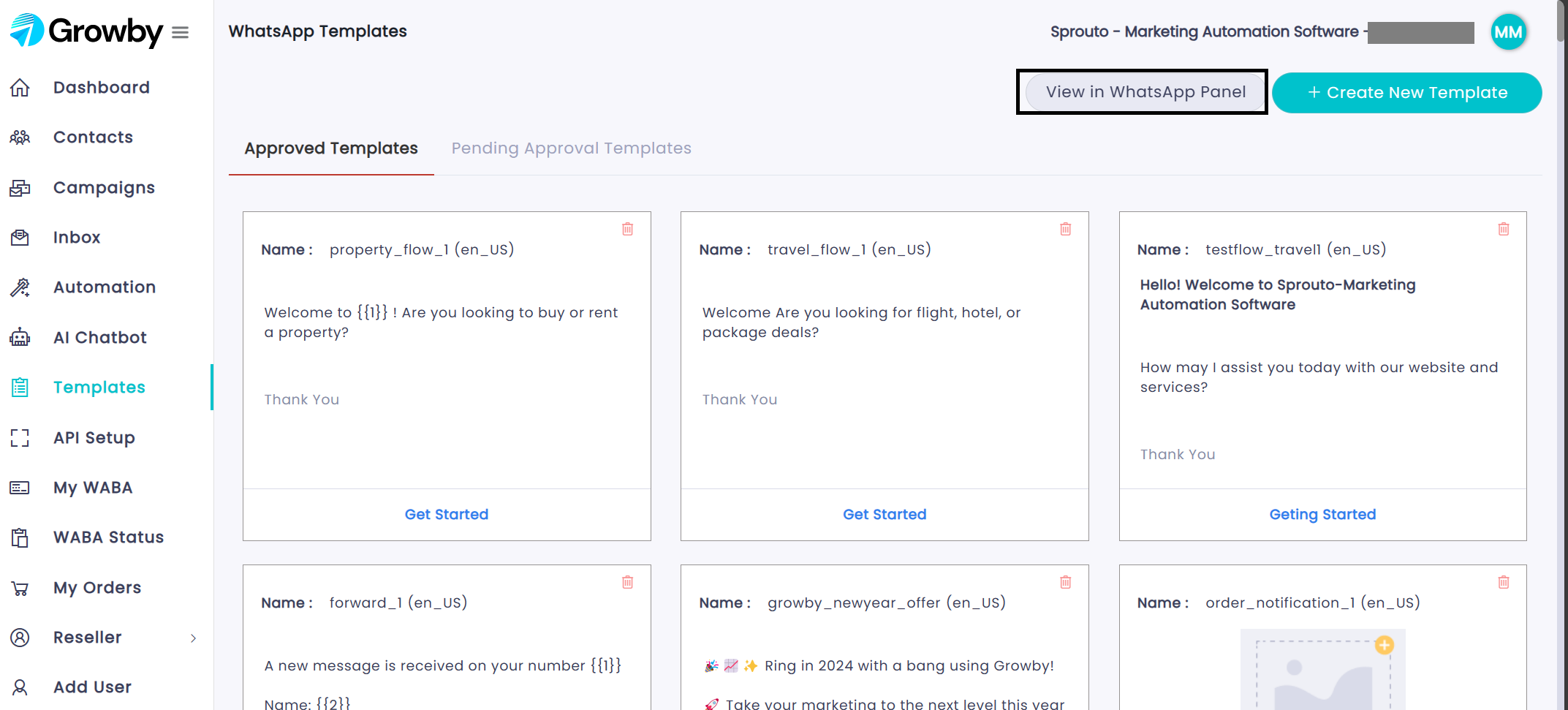Viewport: 1568px width, 710px height.
Task: Open Add User page
Action: (x=92, y=687)
